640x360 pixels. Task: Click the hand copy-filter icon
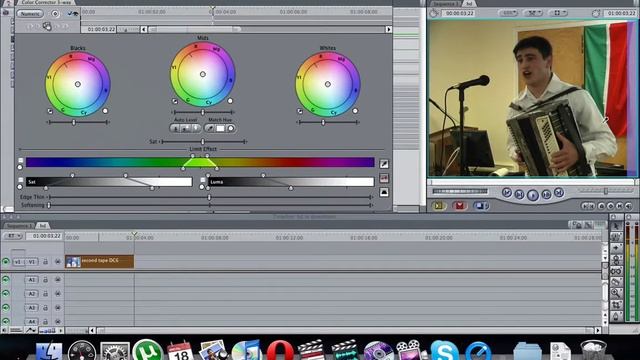(47, 27)
